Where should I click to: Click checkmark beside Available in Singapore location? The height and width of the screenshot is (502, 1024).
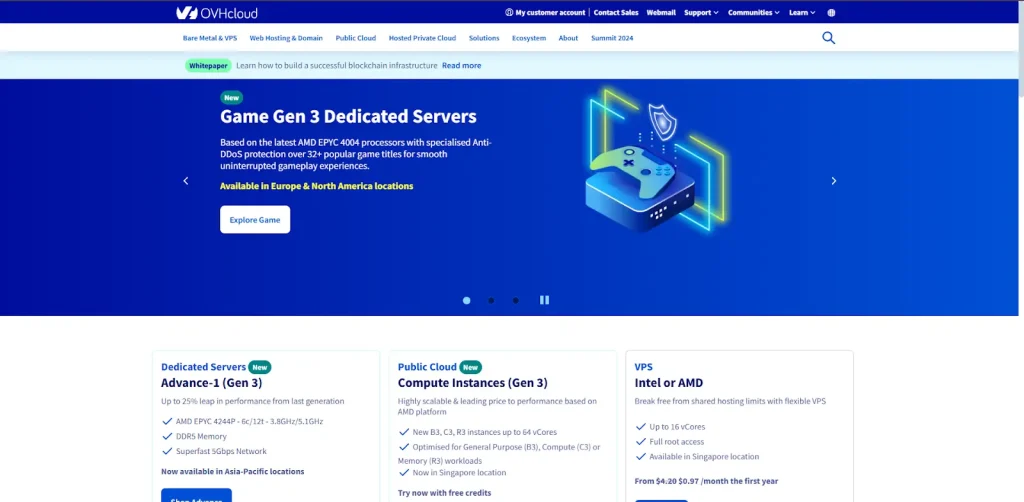pos(641,456)
